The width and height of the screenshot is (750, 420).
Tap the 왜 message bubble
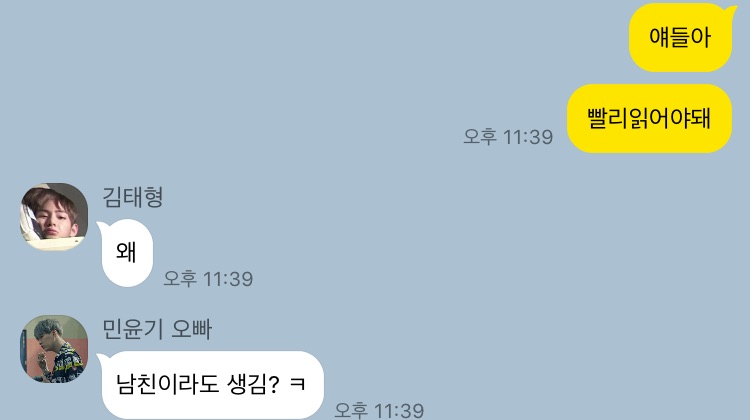pos(127,253)
